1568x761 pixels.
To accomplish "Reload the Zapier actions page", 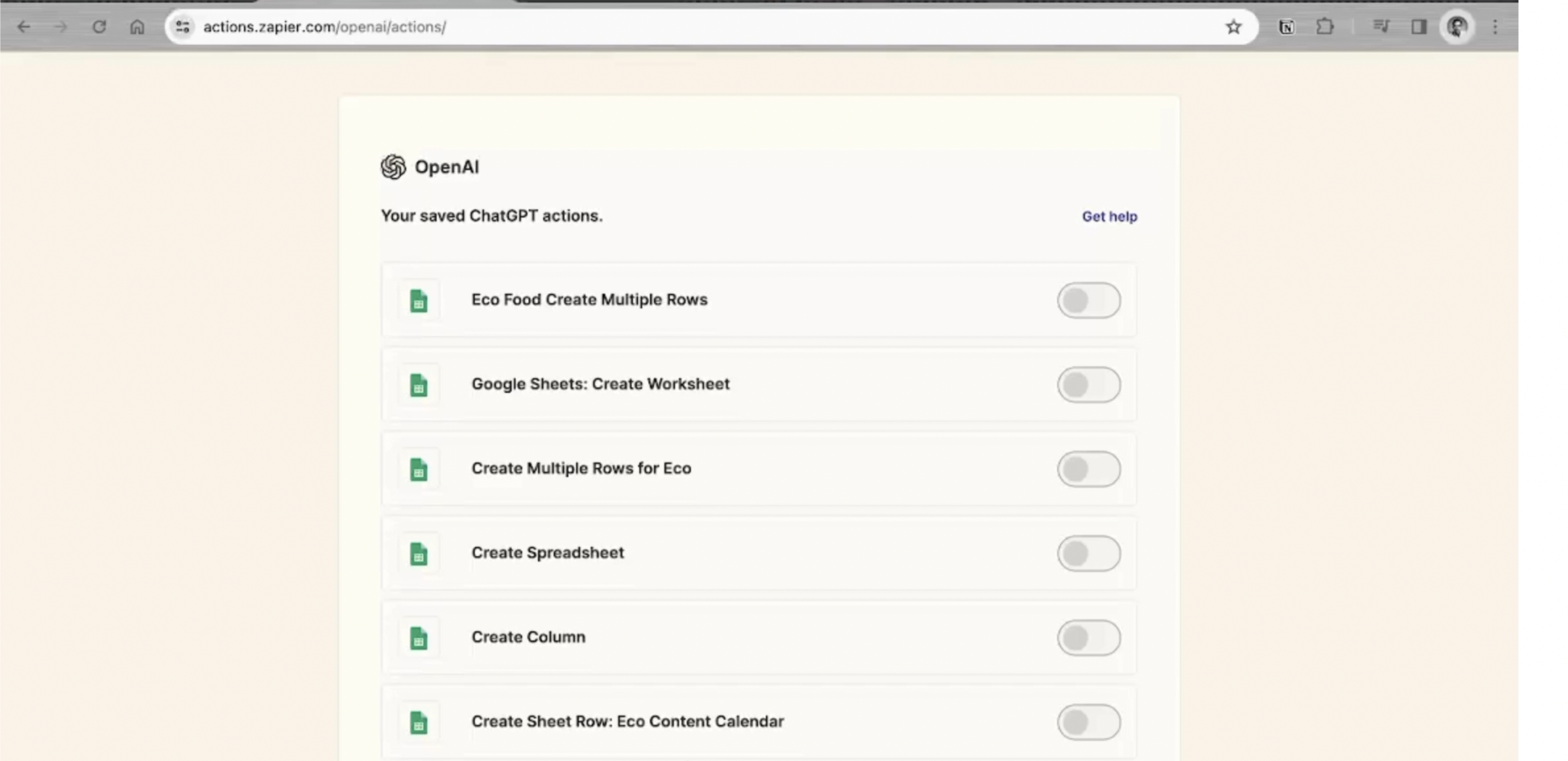I will click(99, 27).
